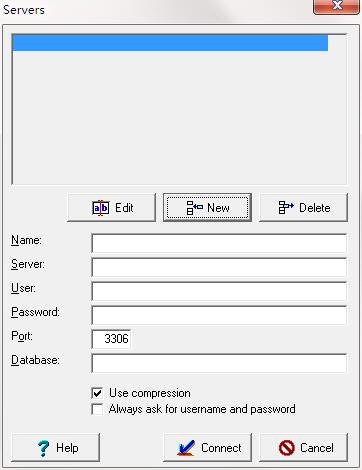Image resolution: width=362 pixels, height=470 pixels.
Task: Focus the User input field
Action: [219, 291]
